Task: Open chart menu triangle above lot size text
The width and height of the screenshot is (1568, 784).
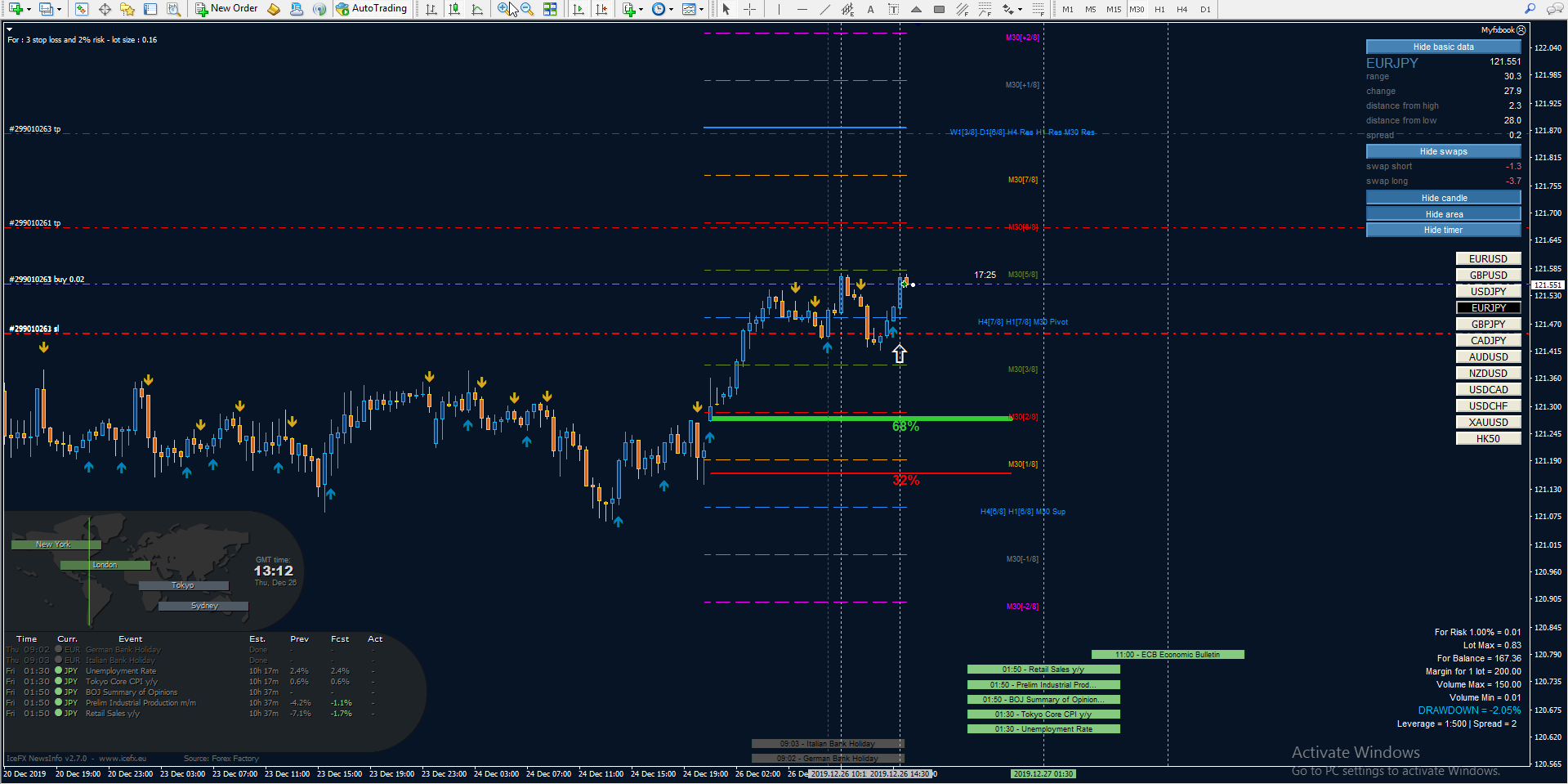Action: point(9,29)
